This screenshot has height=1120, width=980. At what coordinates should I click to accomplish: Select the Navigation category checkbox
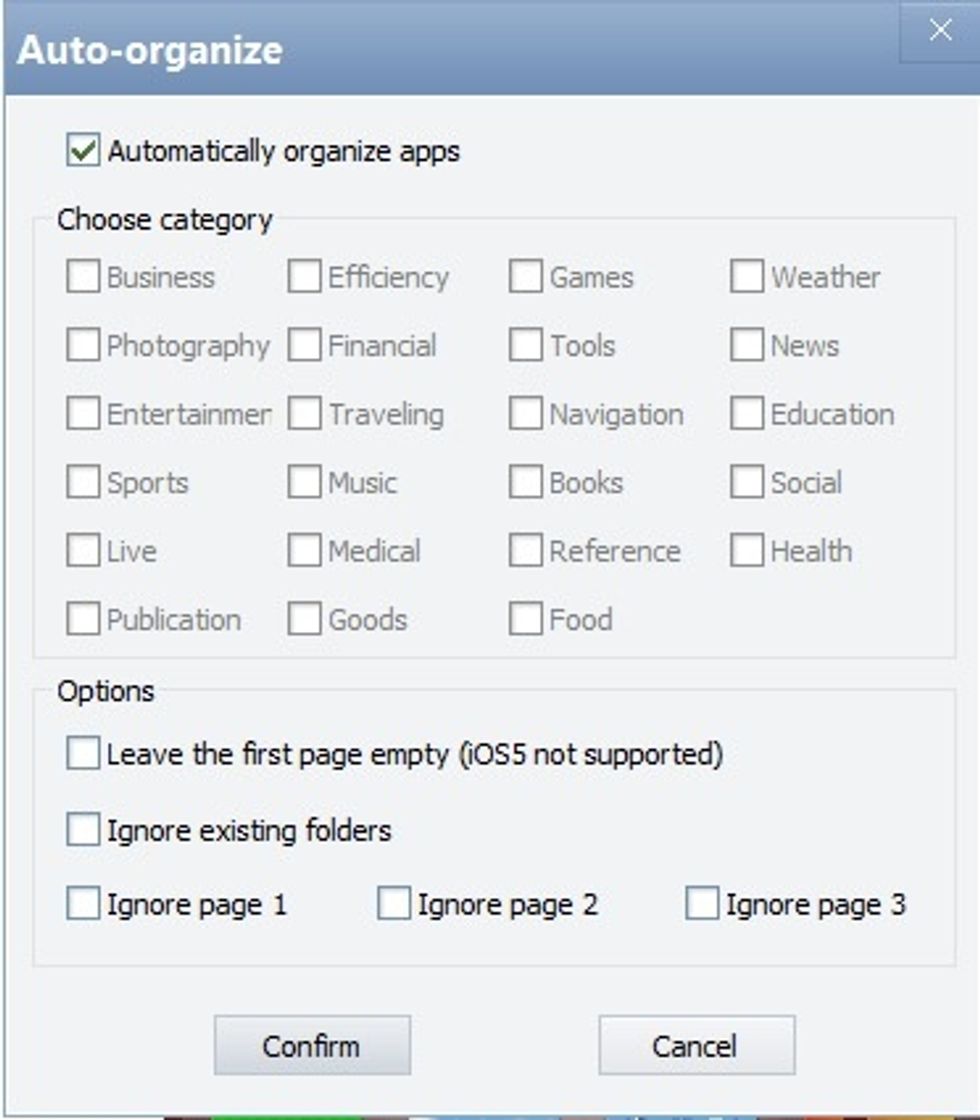[x=525, y=414]
